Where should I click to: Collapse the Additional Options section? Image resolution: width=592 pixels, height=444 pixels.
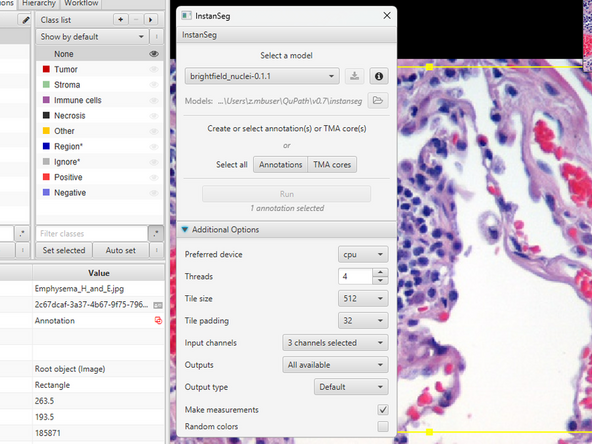[185, 230]
